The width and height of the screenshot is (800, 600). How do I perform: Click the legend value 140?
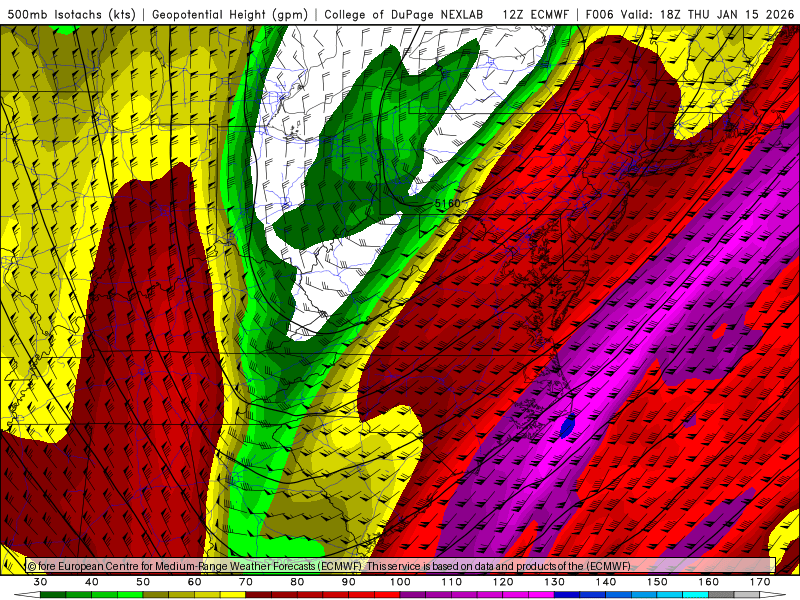606,582
